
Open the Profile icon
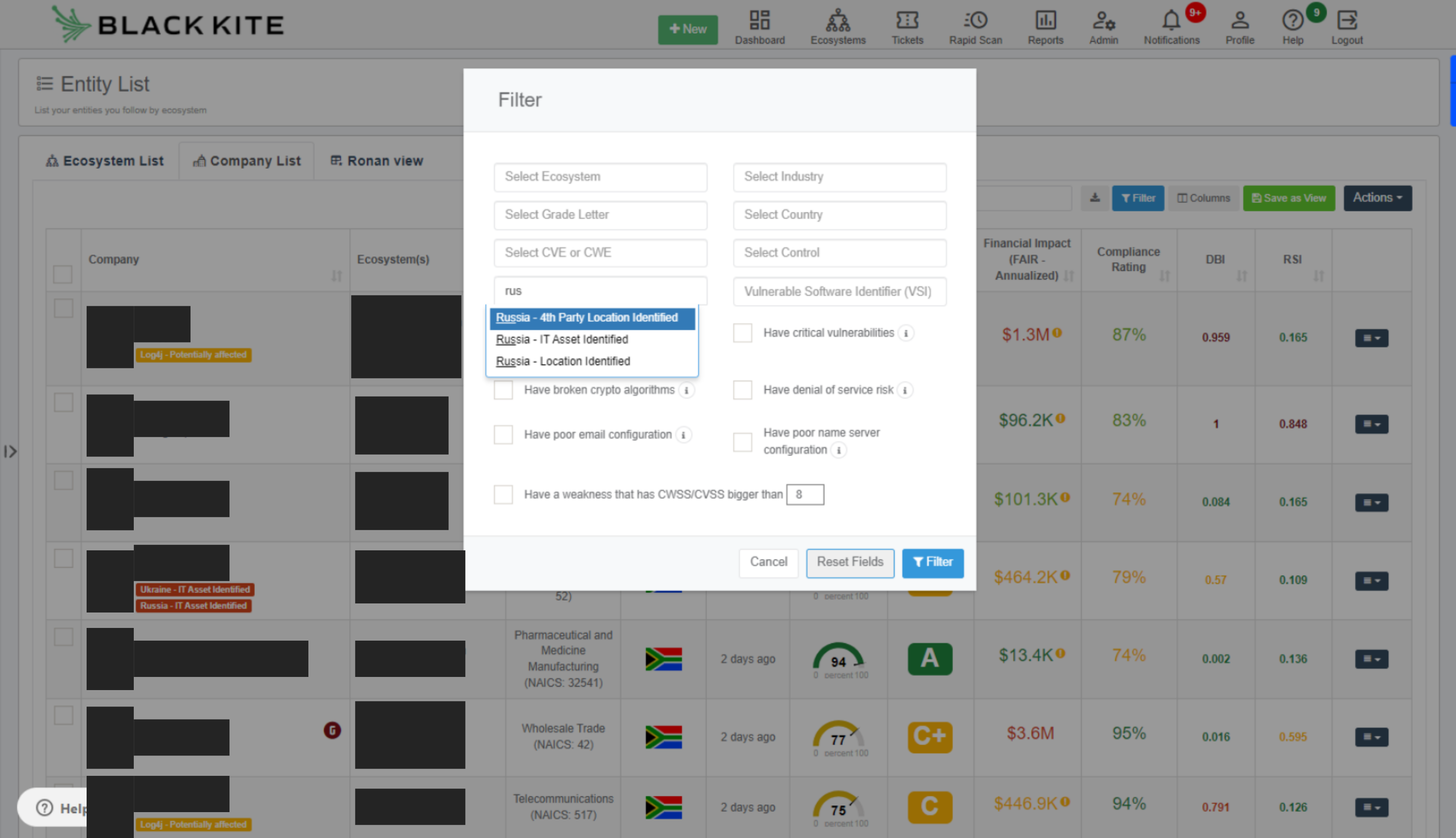[x=1240, y=27]
